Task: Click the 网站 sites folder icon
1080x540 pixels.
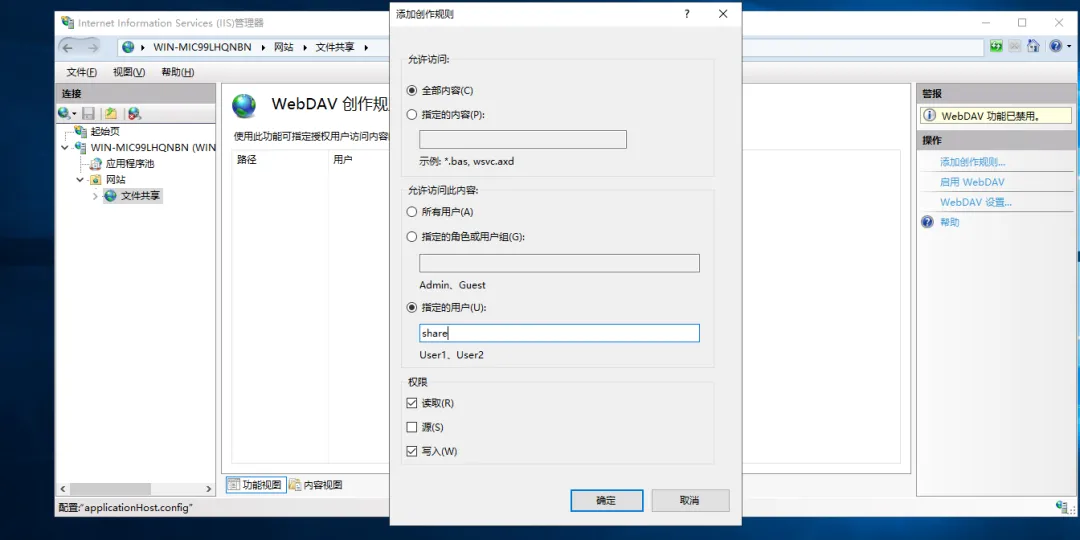Action: coord(96,180)
